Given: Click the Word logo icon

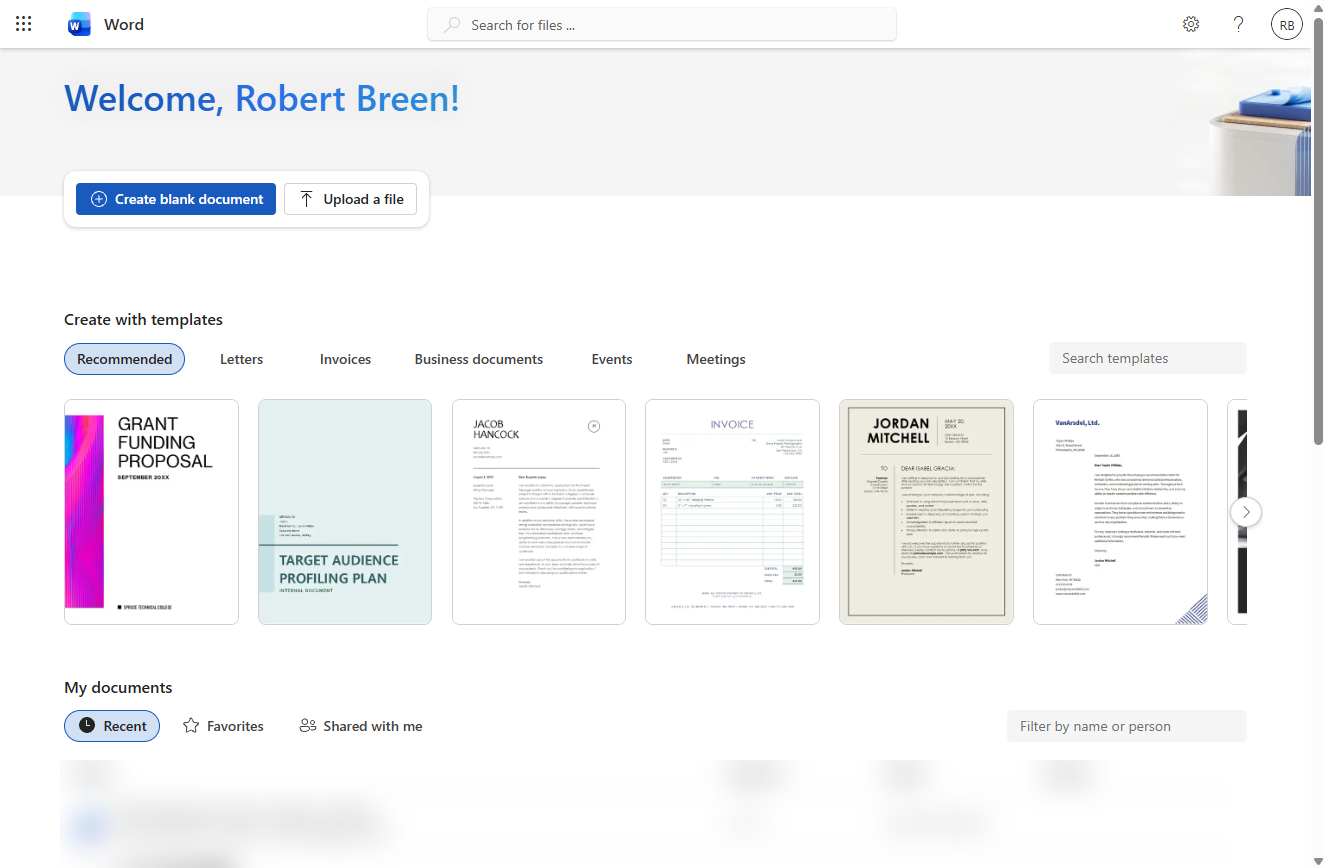Looking at the screenshot, I should (79, 24).
